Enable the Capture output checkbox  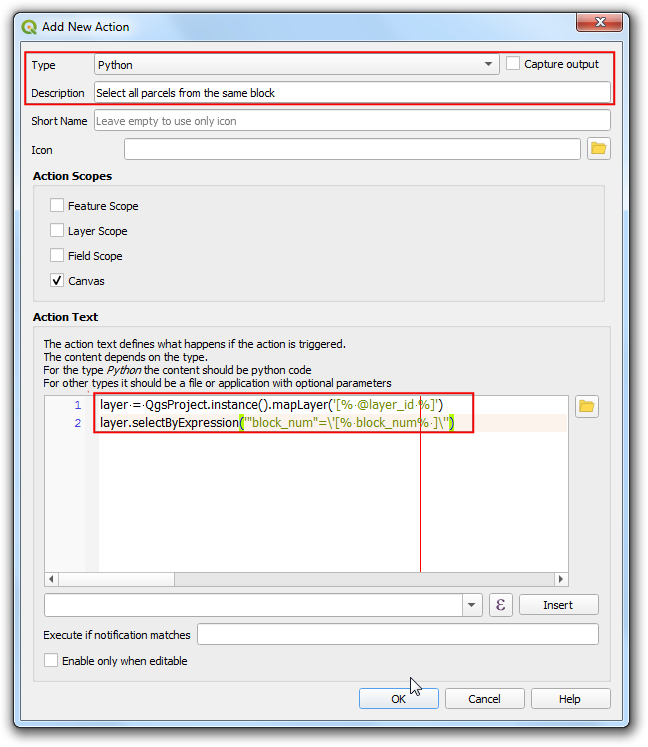click(x=514, y=64)
